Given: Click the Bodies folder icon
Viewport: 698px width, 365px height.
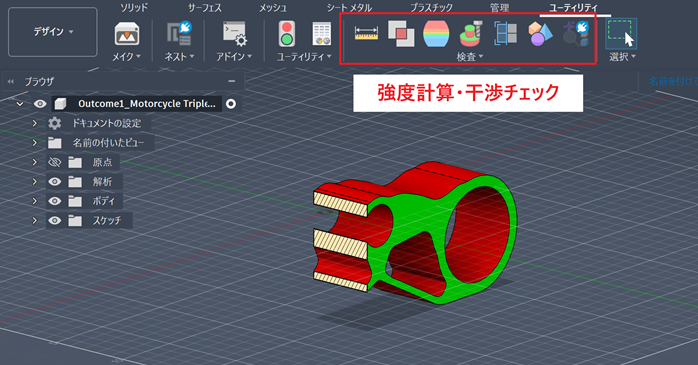Looking at the screenshot, I should coord(75,201).
